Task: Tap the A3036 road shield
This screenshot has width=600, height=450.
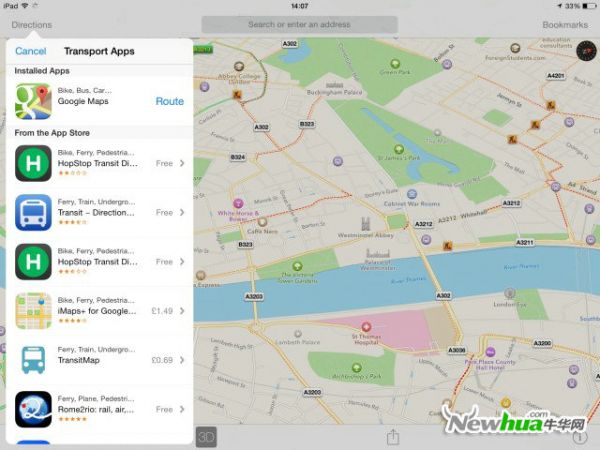Action: 457,350
